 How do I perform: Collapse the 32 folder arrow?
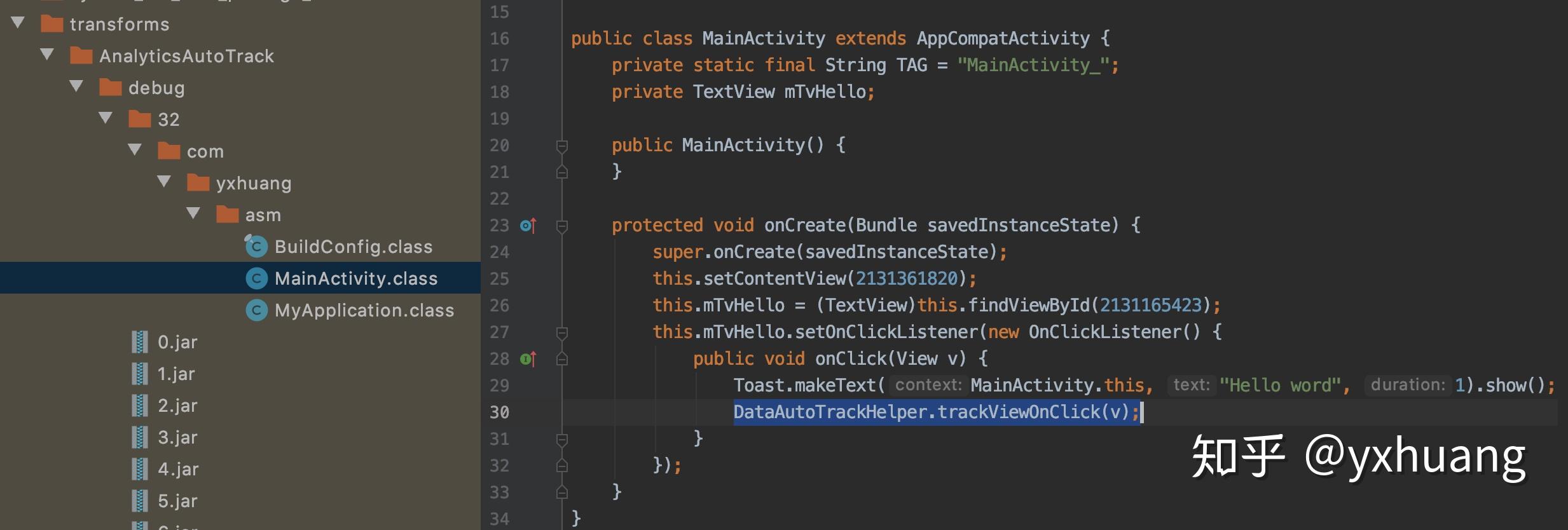click(106, 118)
